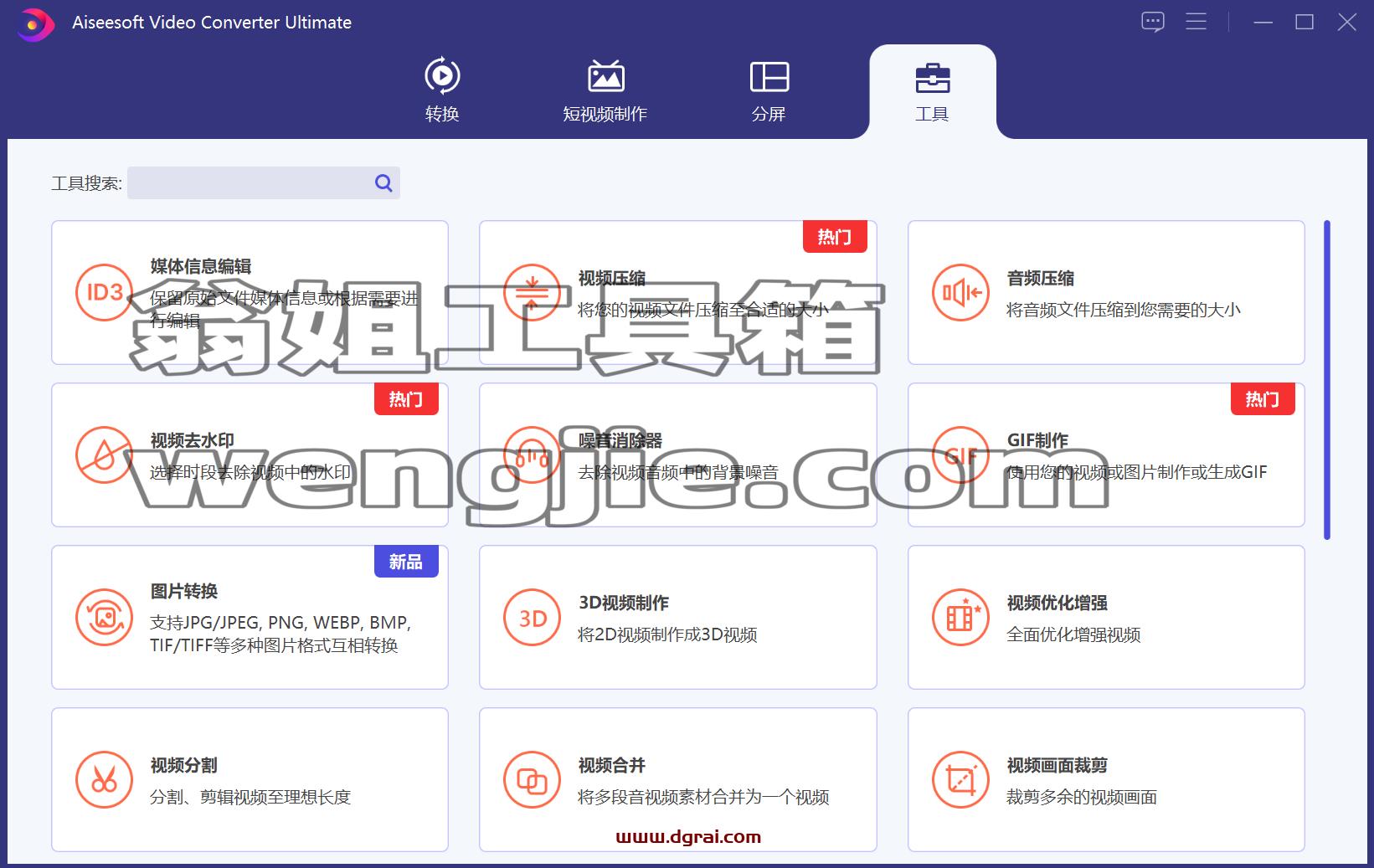Open the 分屏 (split screen) tab

point(769,90)
